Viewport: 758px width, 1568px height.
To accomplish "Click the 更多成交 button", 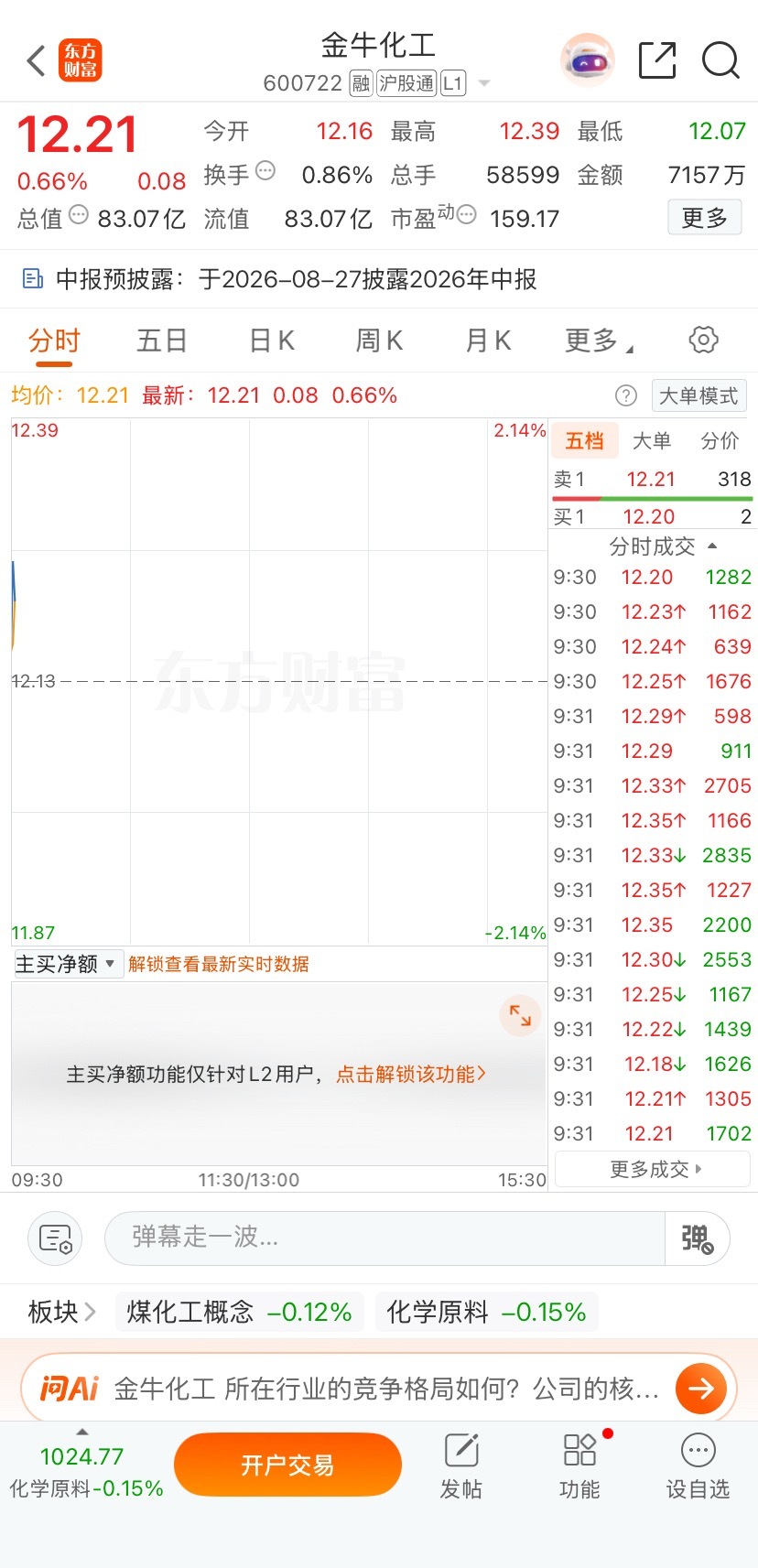I will point(654,1169).
